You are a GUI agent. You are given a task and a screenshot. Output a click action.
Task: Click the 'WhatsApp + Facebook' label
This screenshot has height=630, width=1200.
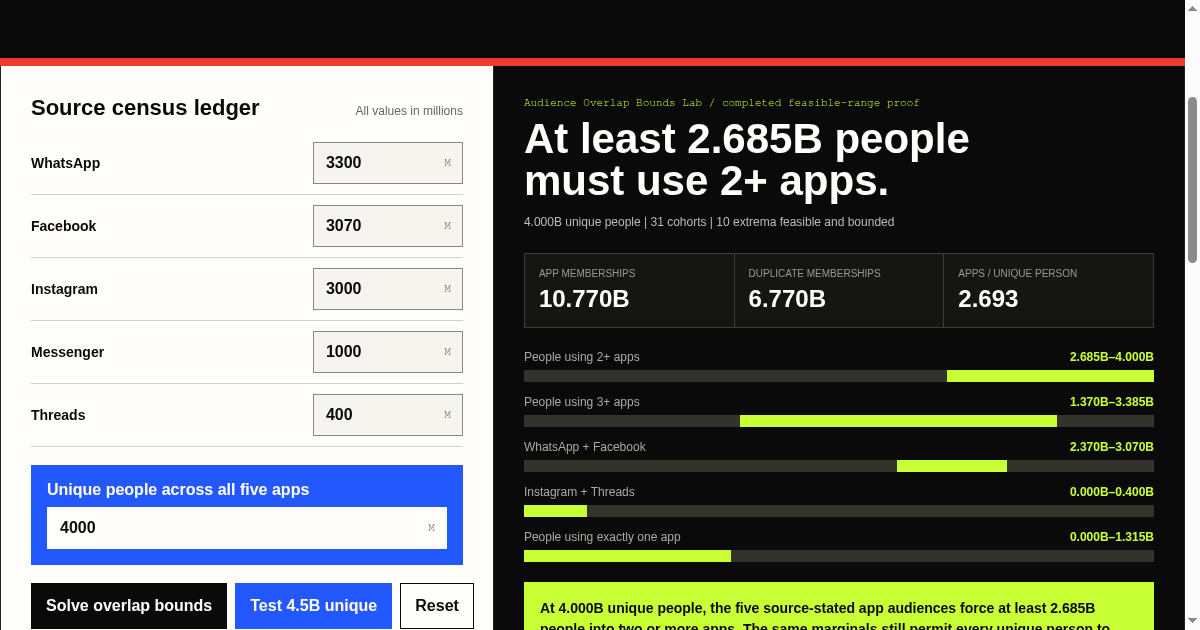click(x=585, y=447)
